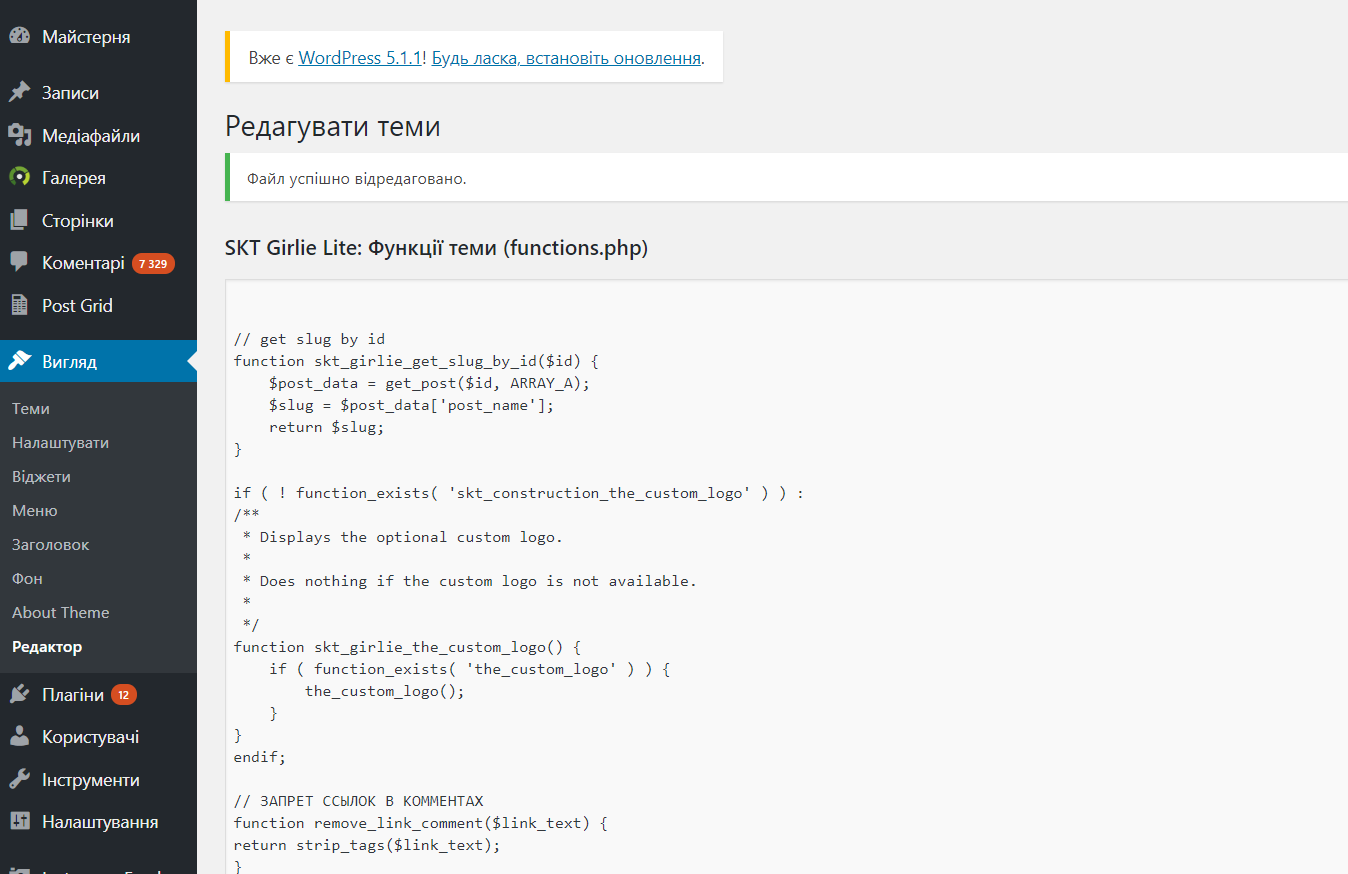Click the skt_girlie_get_slug_by_id function line
Viewport: 1348px width, 874px height.
click(x=416, y=361)
